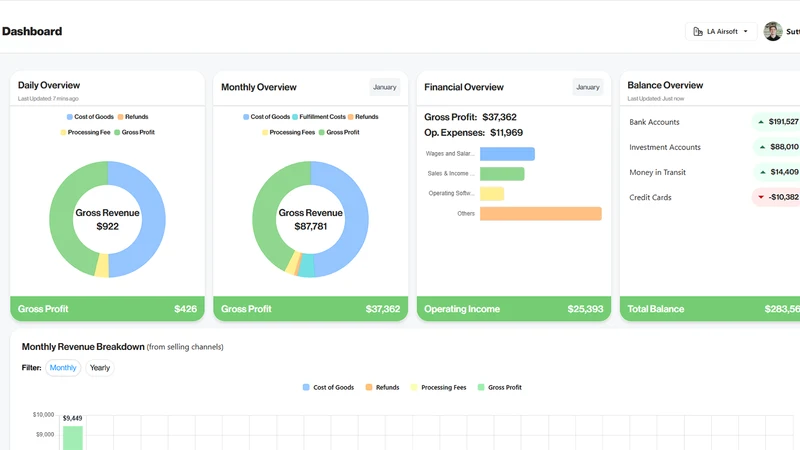Viewport: 800px width, 450px height.
Task: Toggle Gross Profit legend in Monthly Overview
Action: coord(339,132)
